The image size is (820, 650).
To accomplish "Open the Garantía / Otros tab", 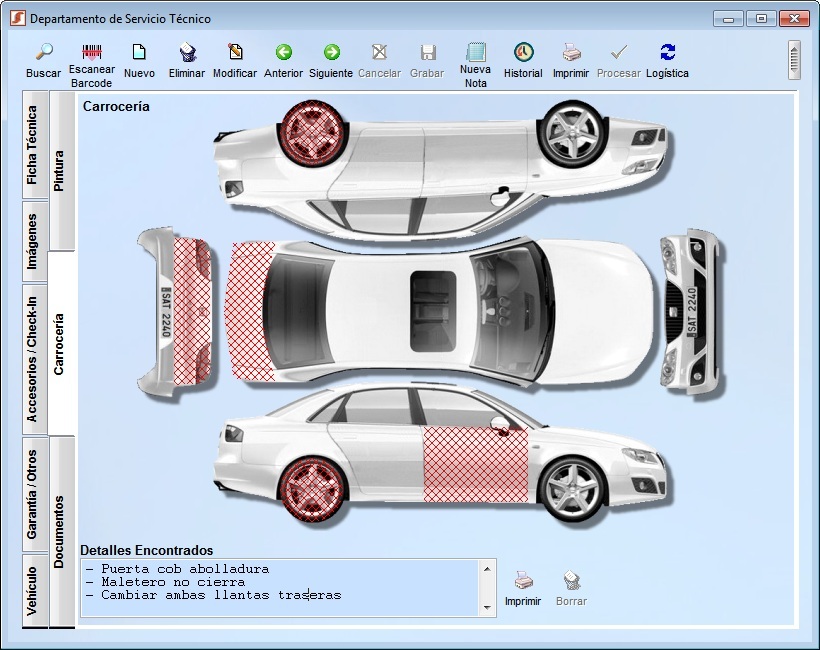I will click(x=33, y=495).
